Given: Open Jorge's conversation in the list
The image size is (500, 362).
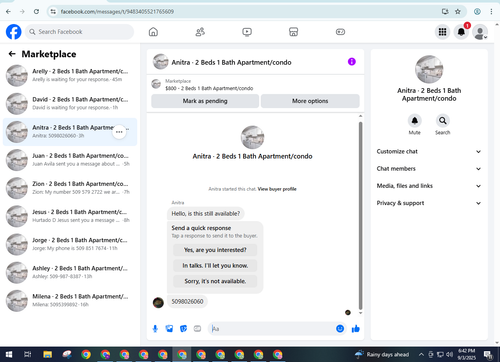Looking at the screenshot, I should [70, 244].
